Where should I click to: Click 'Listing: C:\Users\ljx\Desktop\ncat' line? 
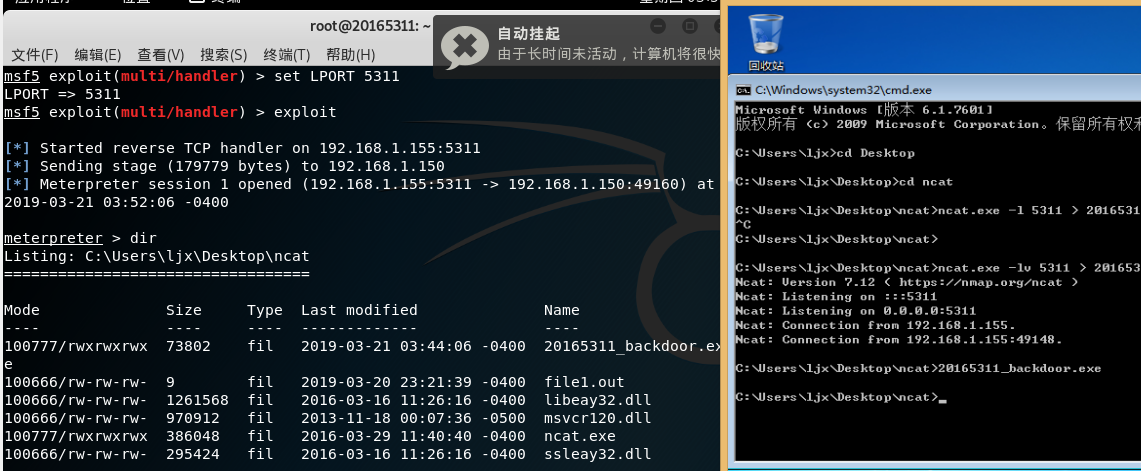pos(156,256)
